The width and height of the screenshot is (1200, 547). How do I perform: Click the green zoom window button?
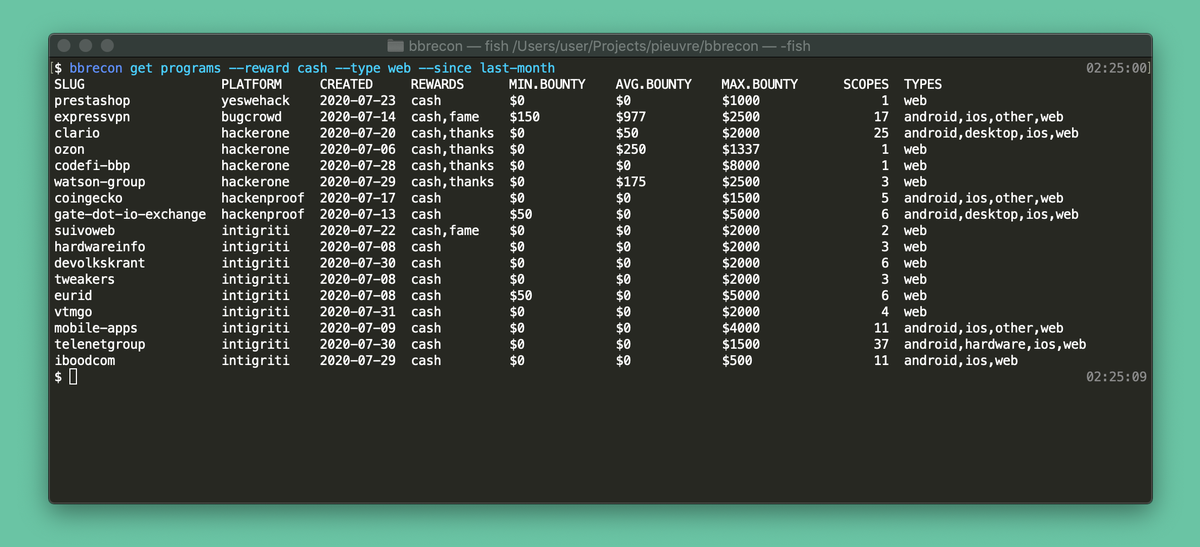107,46
